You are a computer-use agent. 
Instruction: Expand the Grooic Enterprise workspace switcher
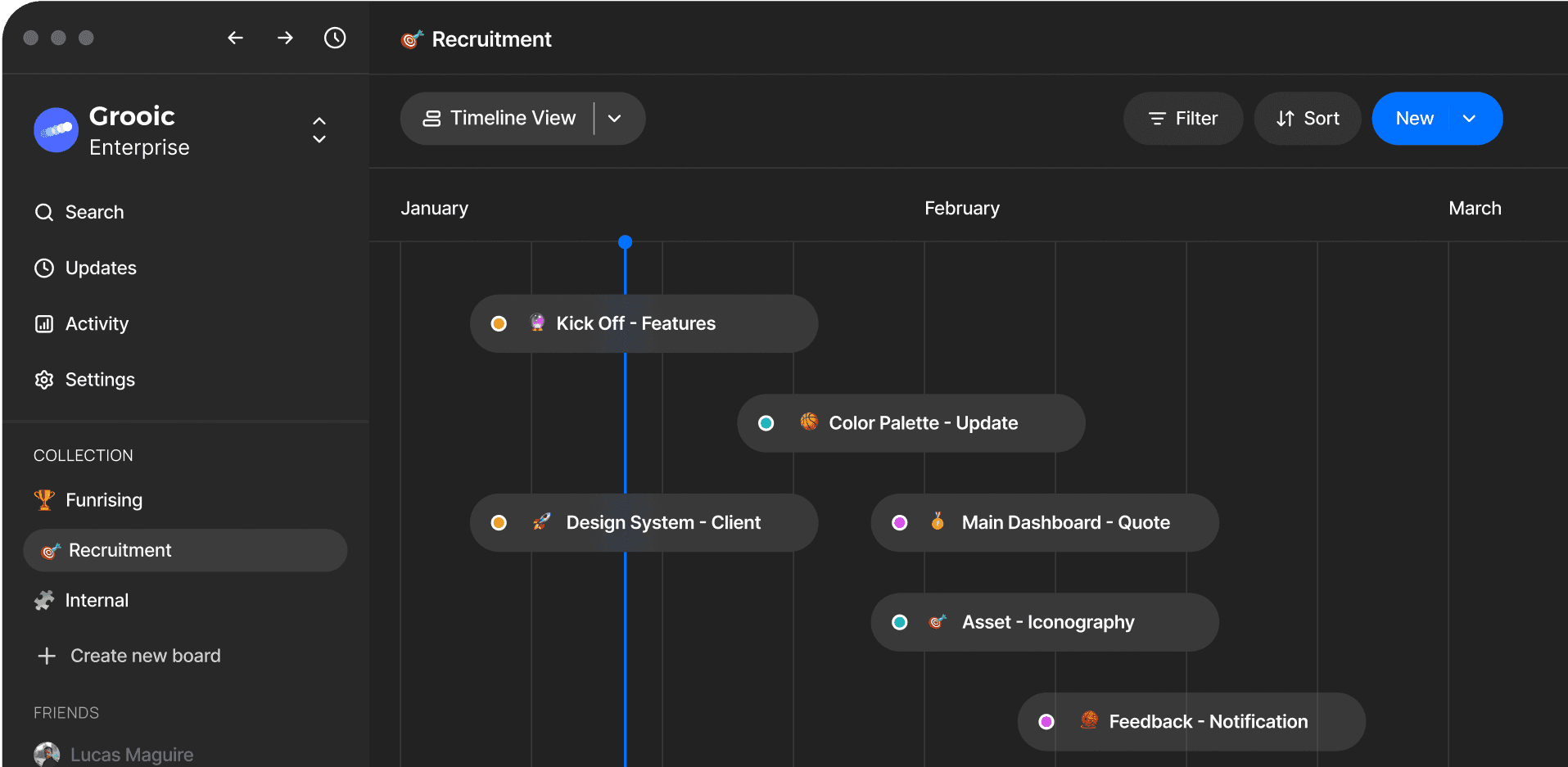(319, 130)
